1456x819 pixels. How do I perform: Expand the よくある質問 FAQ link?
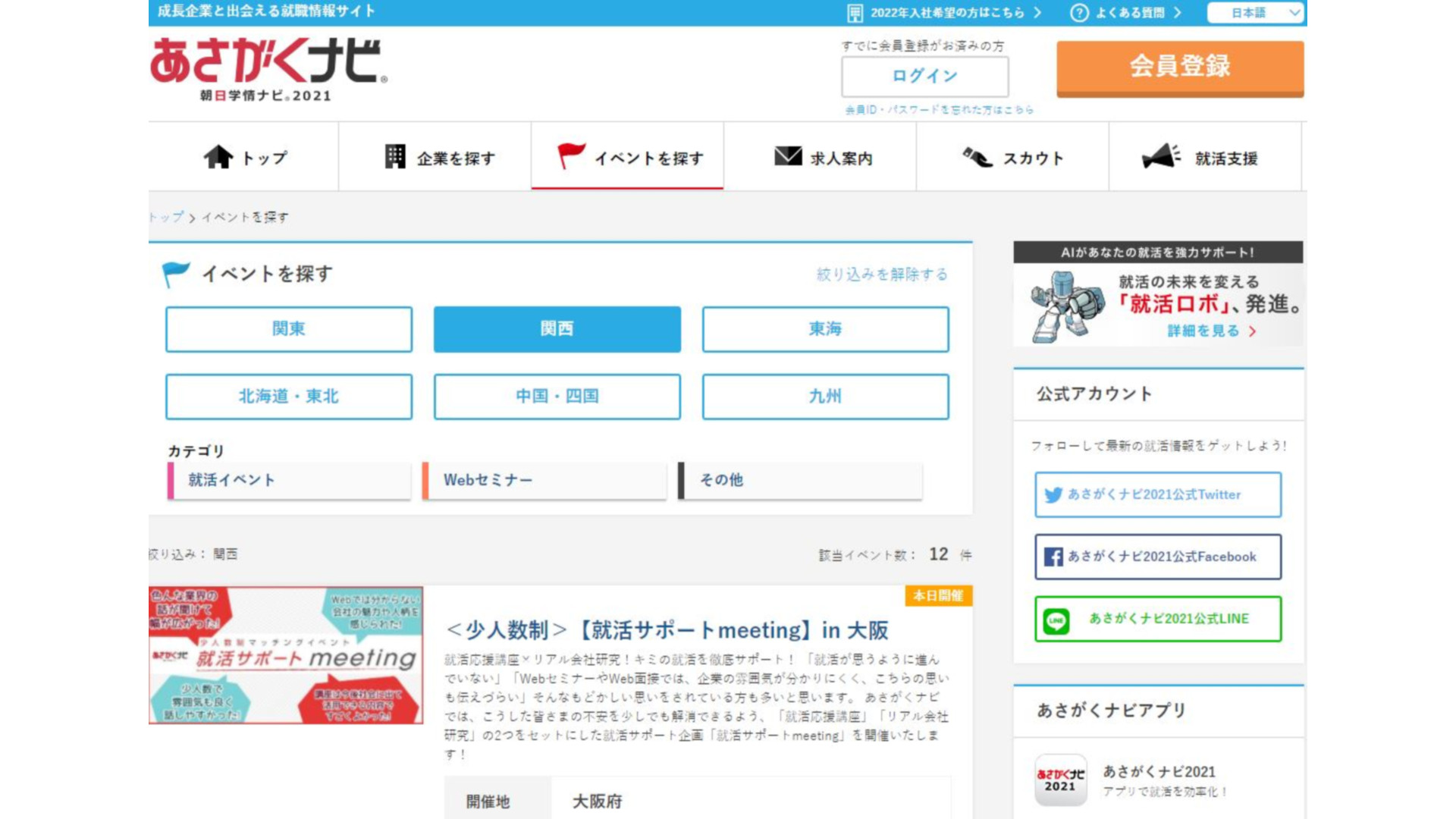click(1177, 13)
